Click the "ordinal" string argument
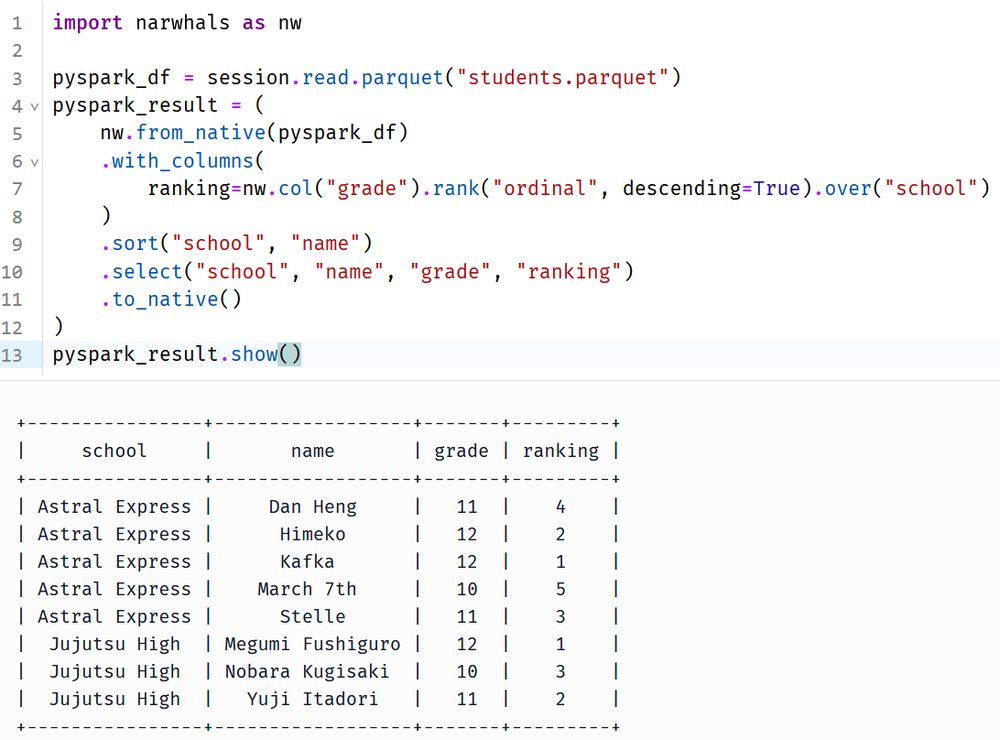Viewport: 1000px width, 740px height. [x=545, y=188]
